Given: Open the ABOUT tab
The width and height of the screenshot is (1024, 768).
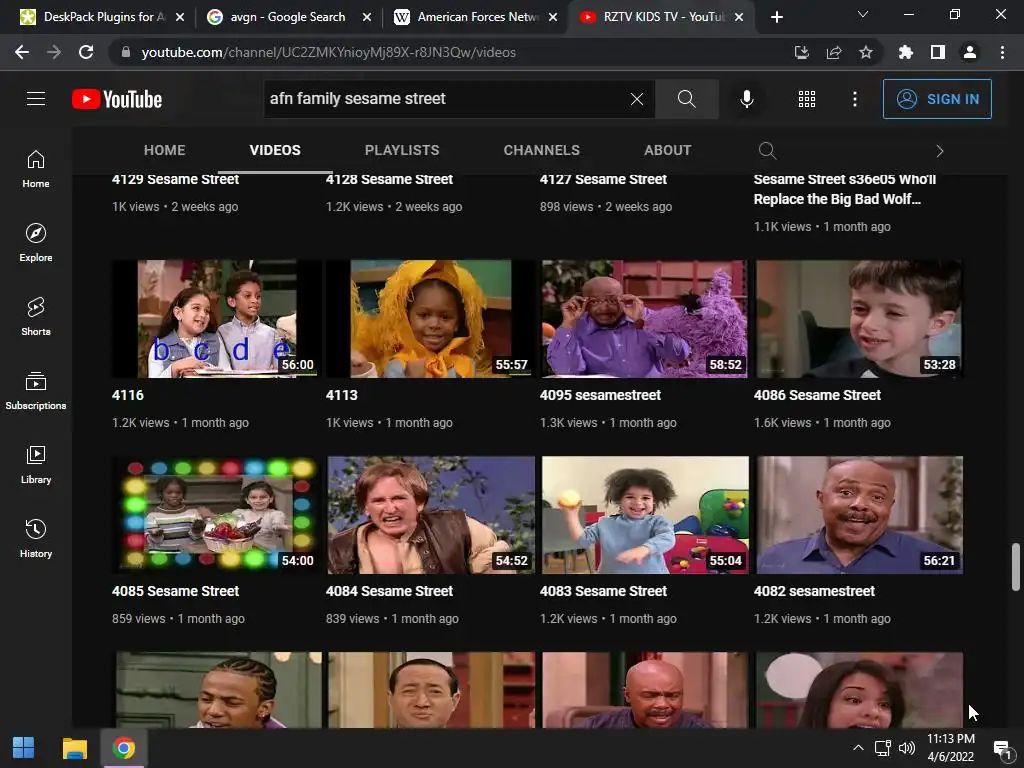Looking at the screenshot, I should pyautogui.click(x=667, y=150).
